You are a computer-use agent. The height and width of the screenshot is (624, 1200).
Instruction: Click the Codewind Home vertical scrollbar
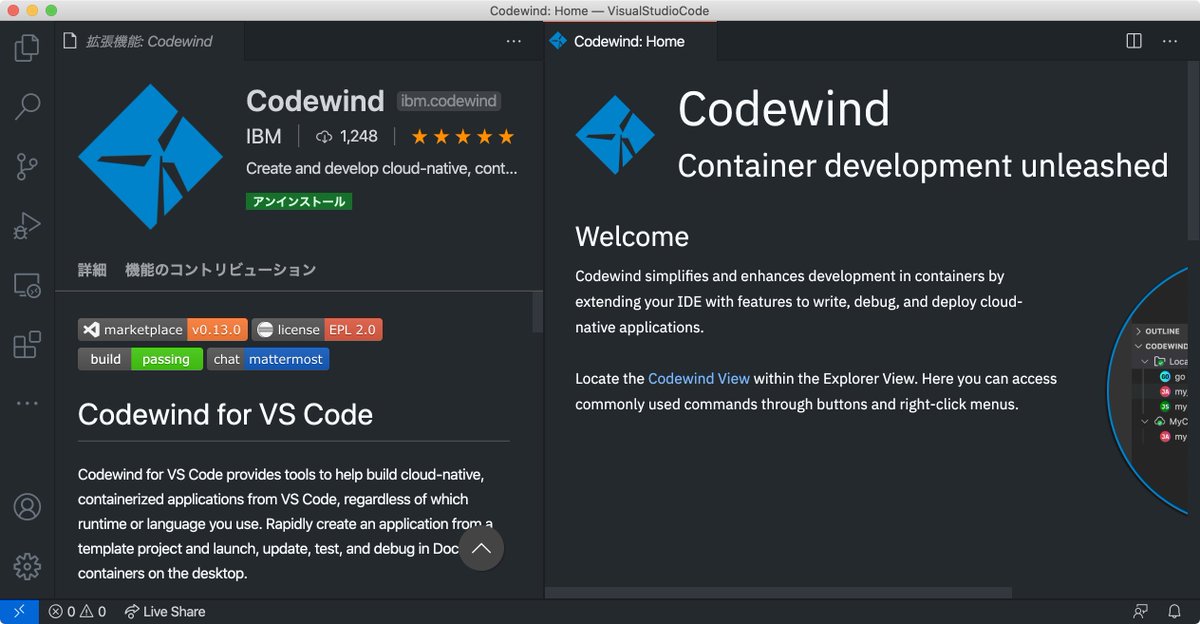pos(1193,150)
